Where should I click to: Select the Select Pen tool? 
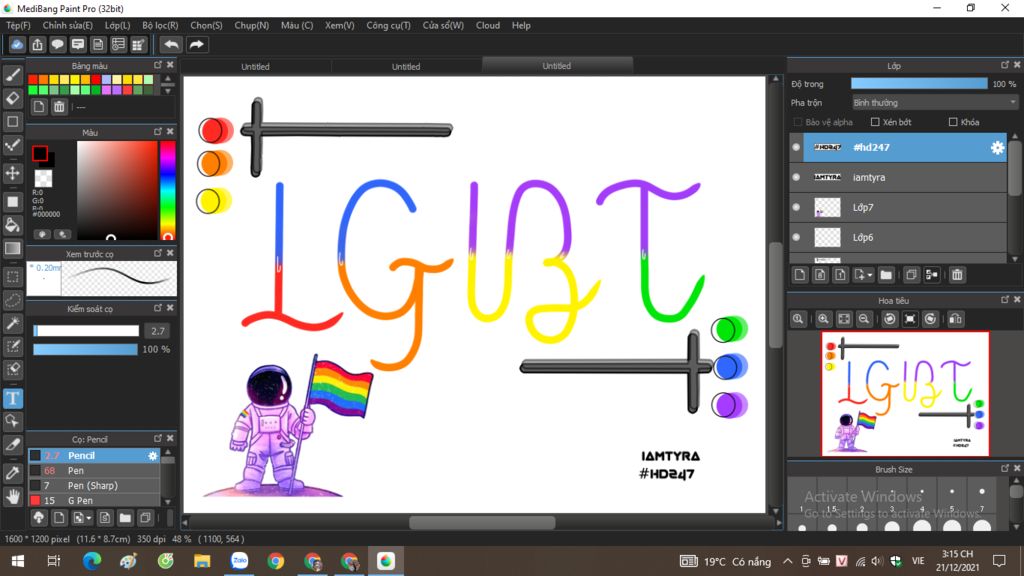tap(12, 347)
